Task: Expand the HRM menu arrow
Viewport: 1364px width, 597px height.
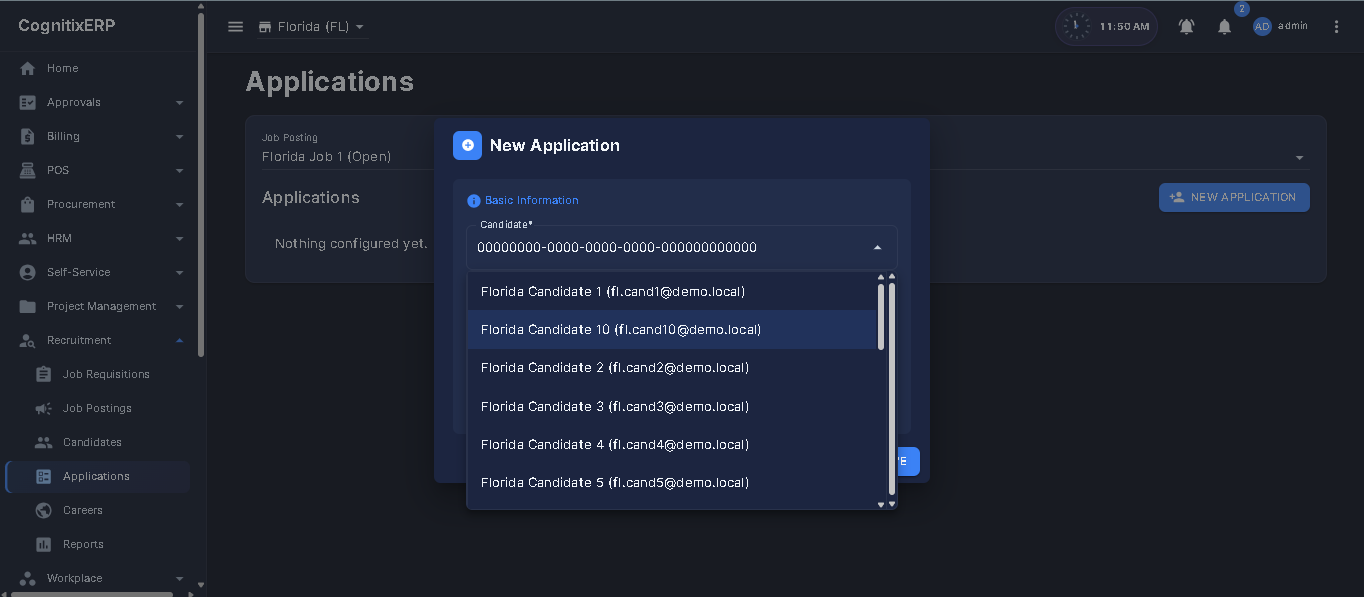Action: 180,239
